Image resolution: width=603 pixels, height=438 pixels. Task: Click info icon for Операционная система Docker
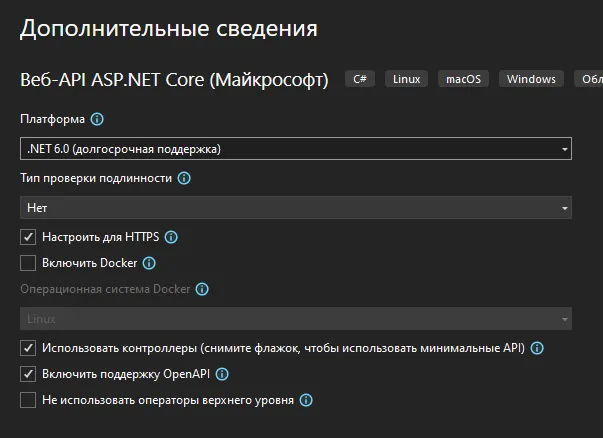(x=202, y=289)
